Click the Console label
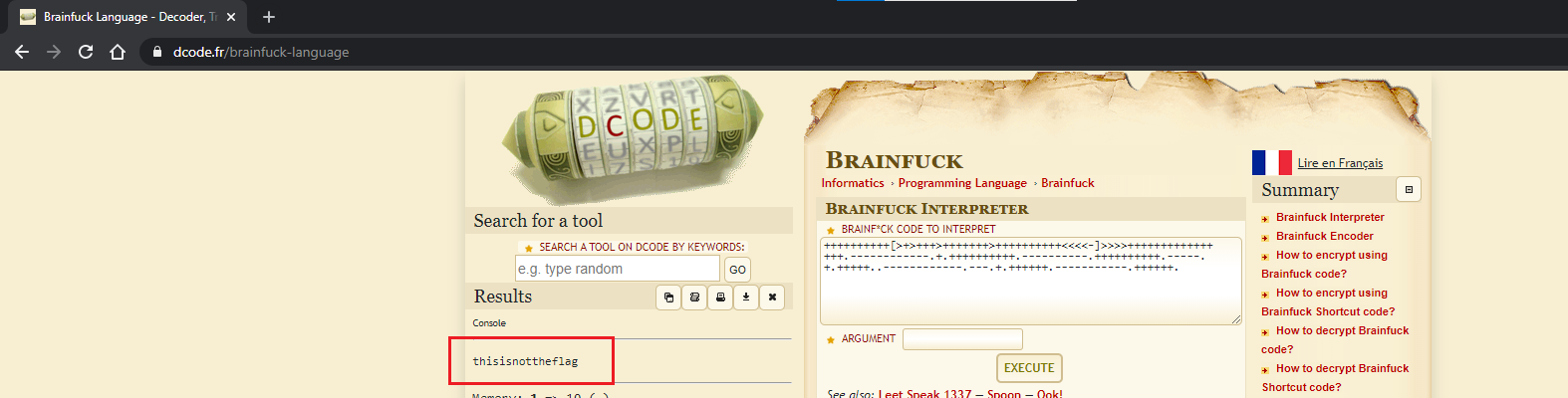 tap(489, 323)
